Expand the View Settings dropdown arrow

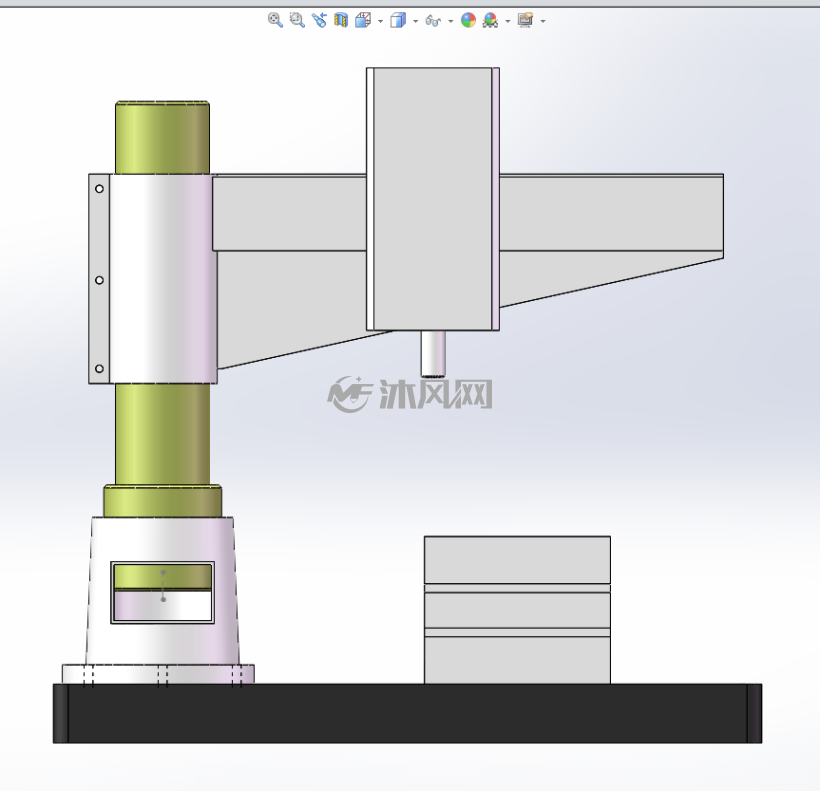coord(543,21)
